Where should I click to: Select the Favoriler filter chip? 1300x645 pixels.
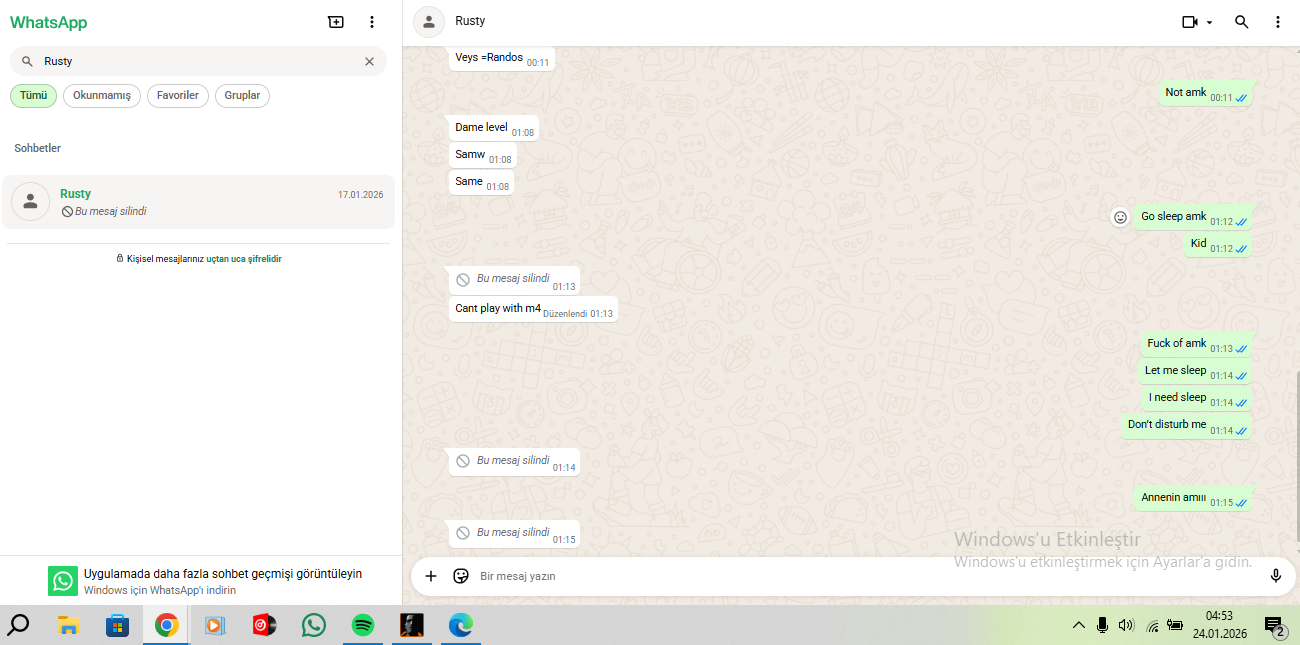(x=178, y=96)
